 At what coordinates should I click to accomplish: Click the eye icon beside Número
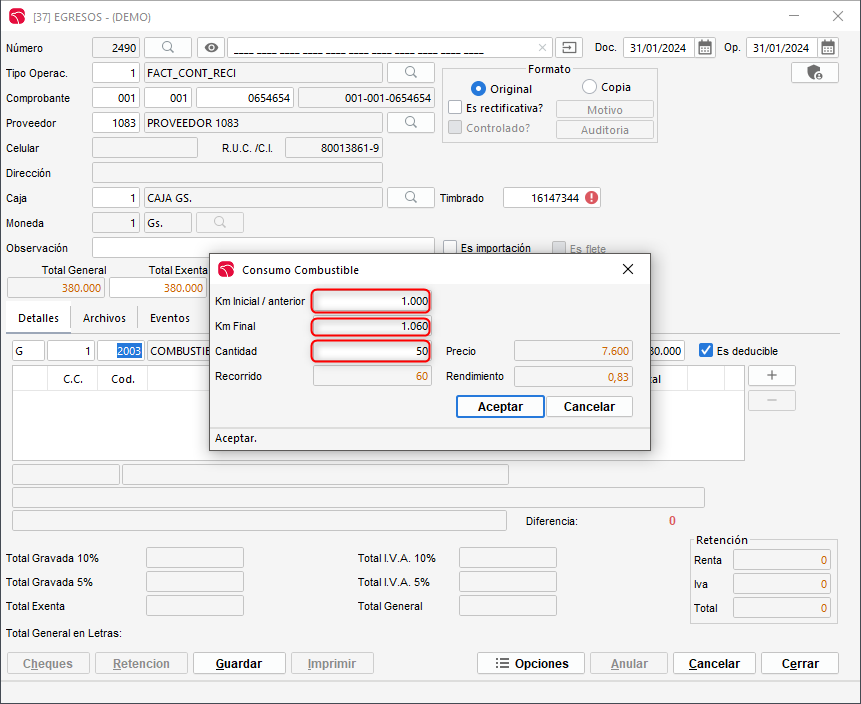click(210, 47)
